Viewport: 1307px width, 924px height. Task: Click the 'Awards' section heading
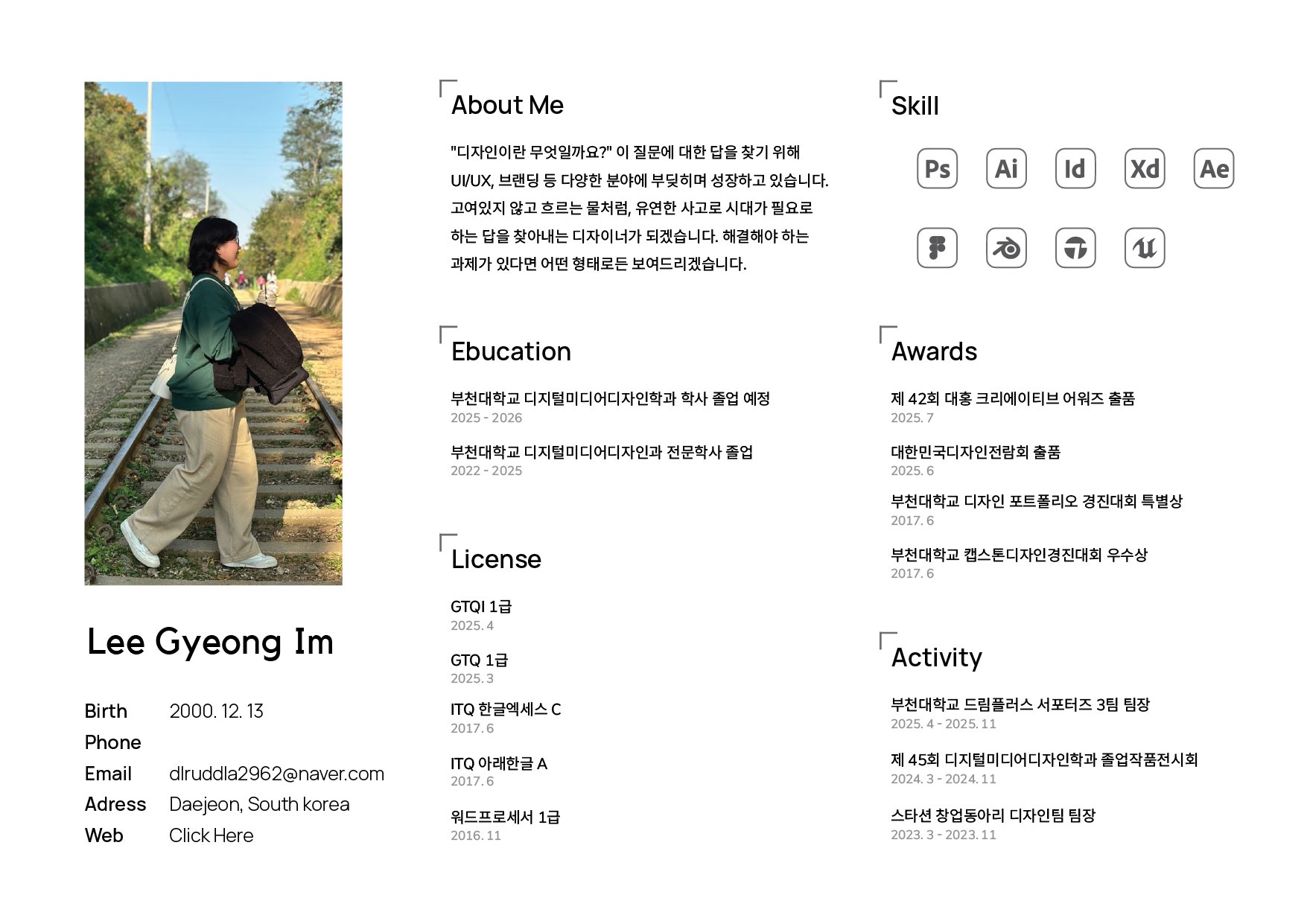934,351
